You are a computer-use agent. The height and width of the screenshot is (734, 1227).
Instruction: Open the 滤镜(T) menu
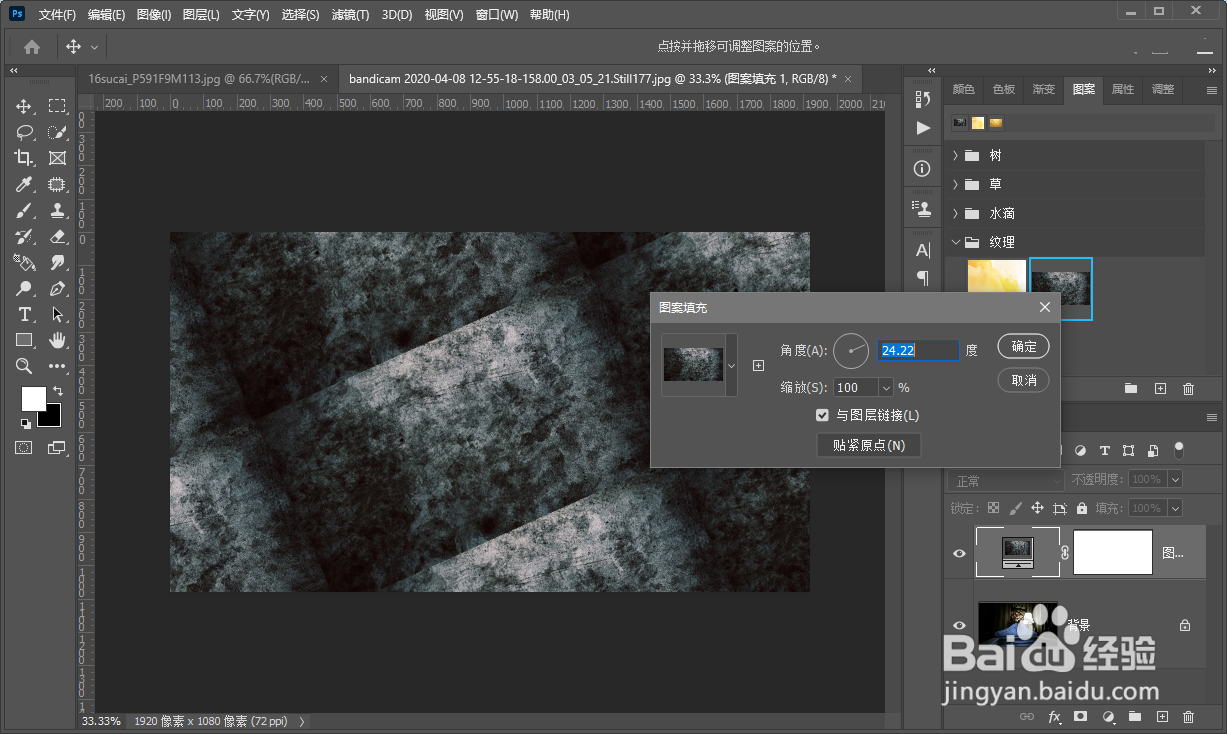point(350,15)
